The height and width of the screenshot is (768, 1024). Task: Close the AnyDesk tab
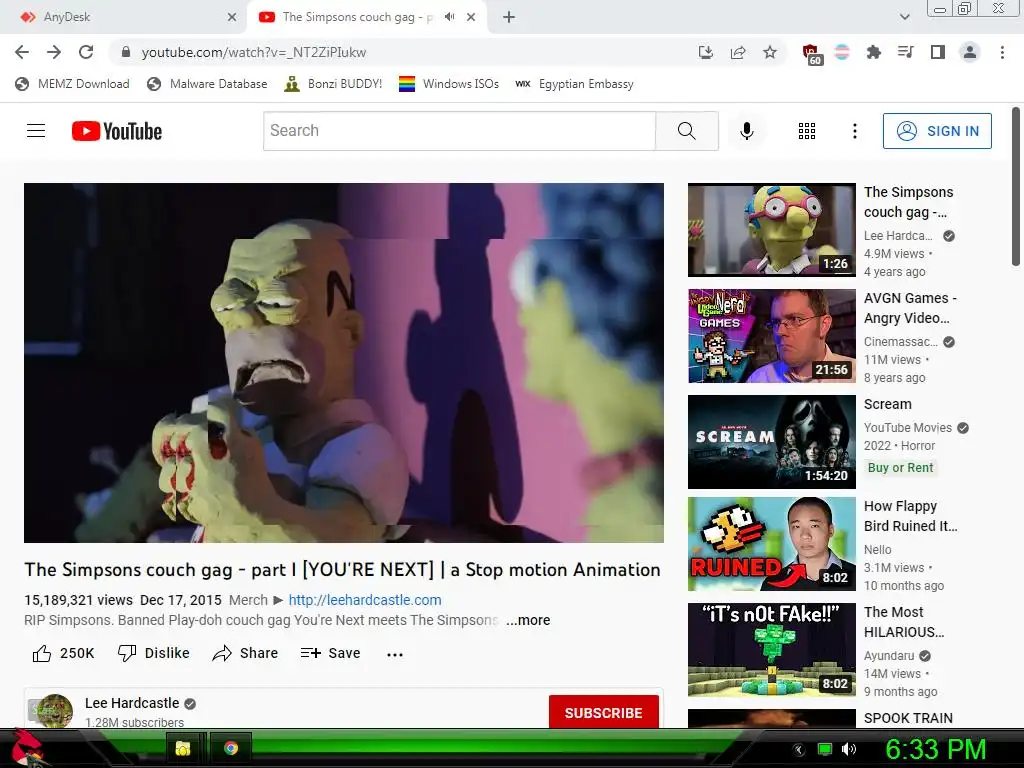(232, 17)
